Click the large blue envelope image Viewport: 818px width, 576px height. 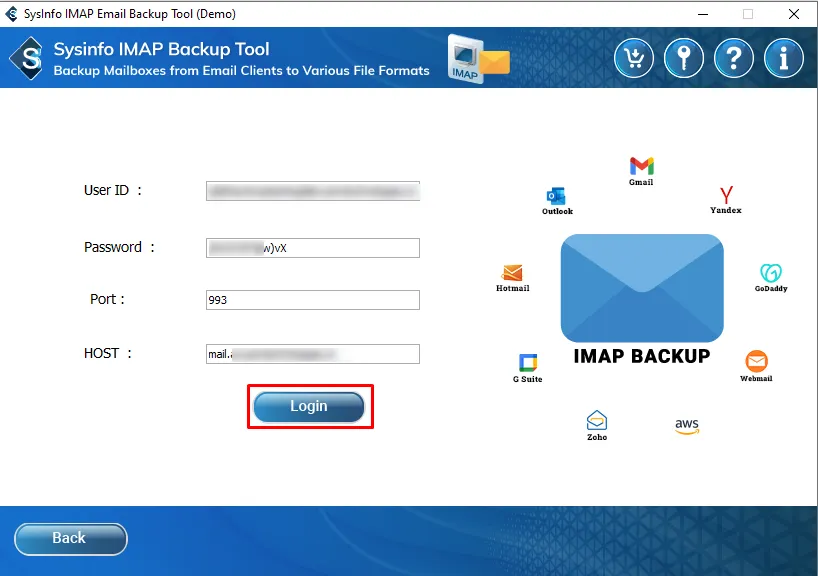pyautogui.click(x=642, y=288)
